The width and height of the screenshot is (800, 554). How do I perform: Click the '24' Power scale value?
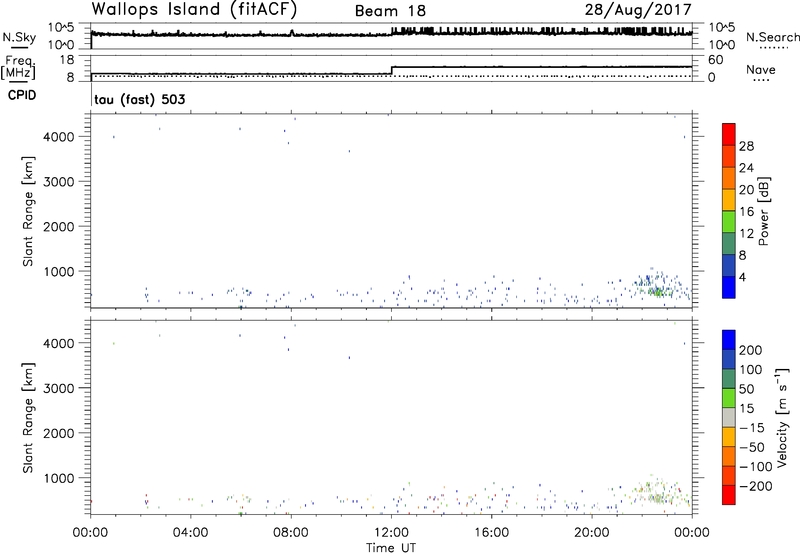point(746,168)
